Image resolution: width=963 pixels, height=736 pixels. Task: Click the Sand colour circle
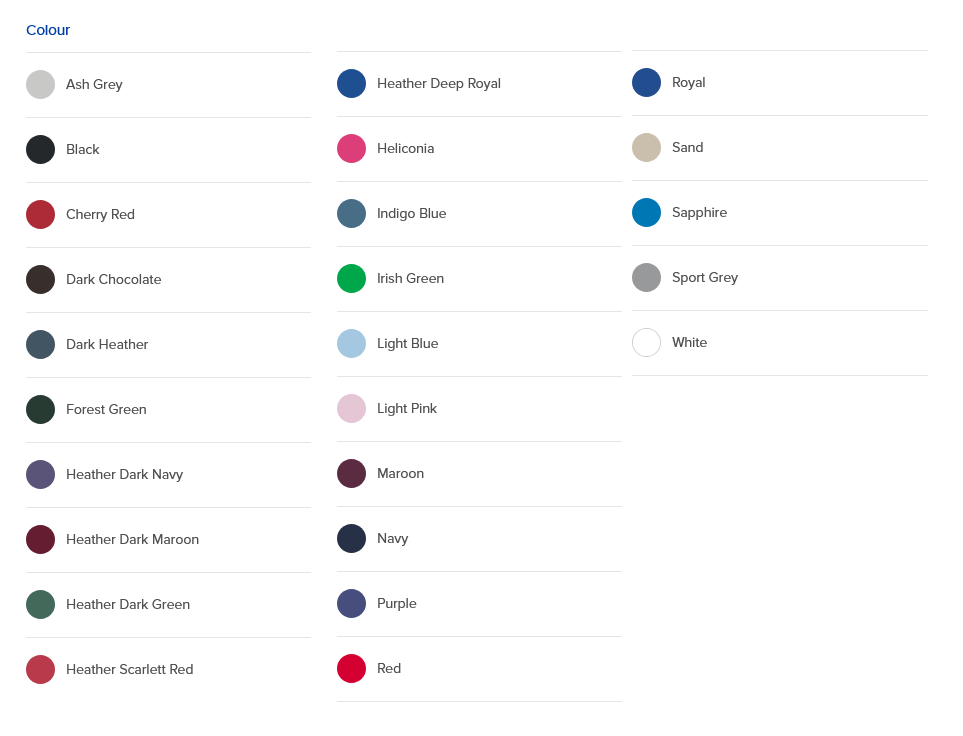pos(646,147)
